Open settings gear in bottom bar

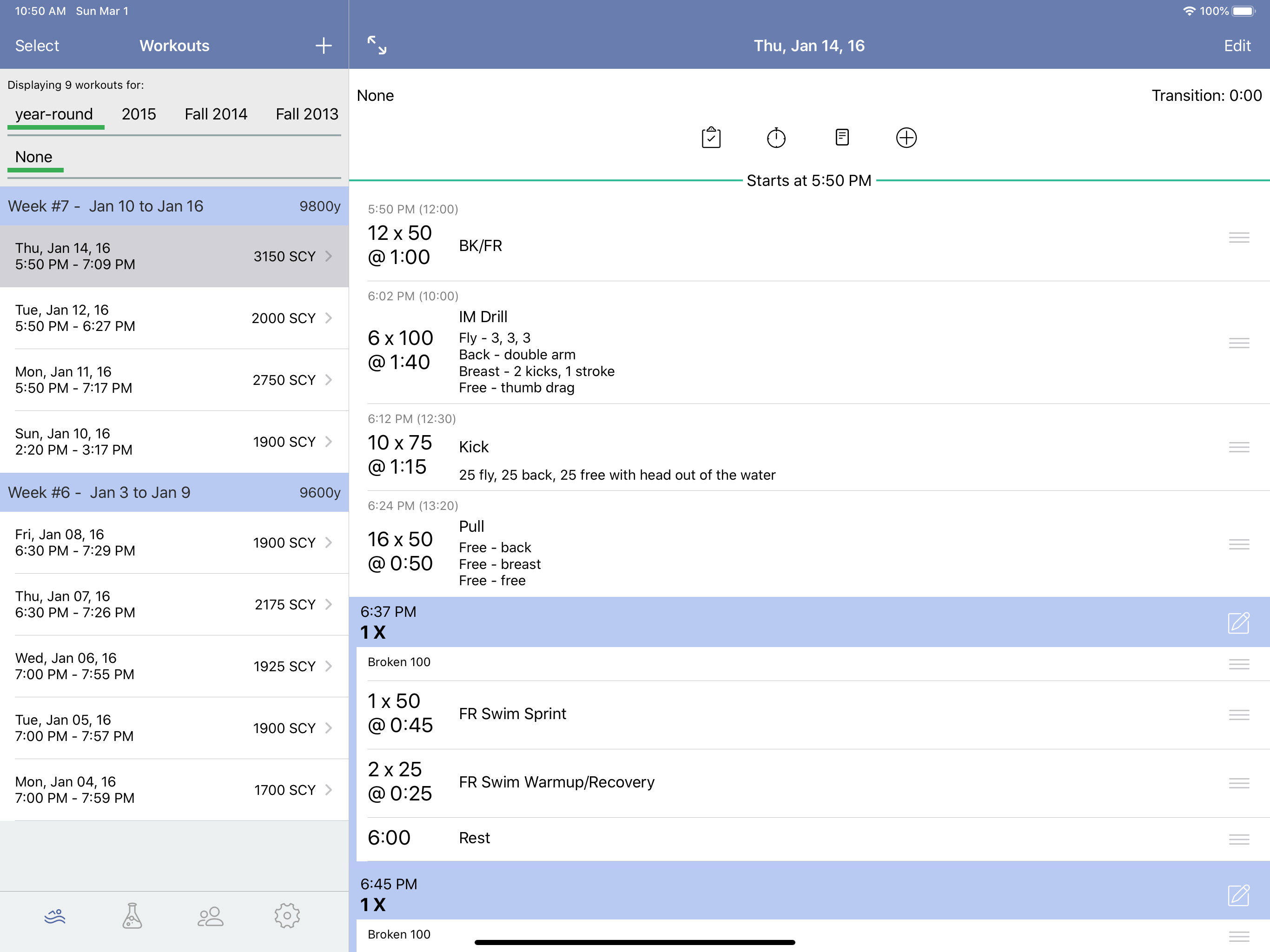click(287, 915)
